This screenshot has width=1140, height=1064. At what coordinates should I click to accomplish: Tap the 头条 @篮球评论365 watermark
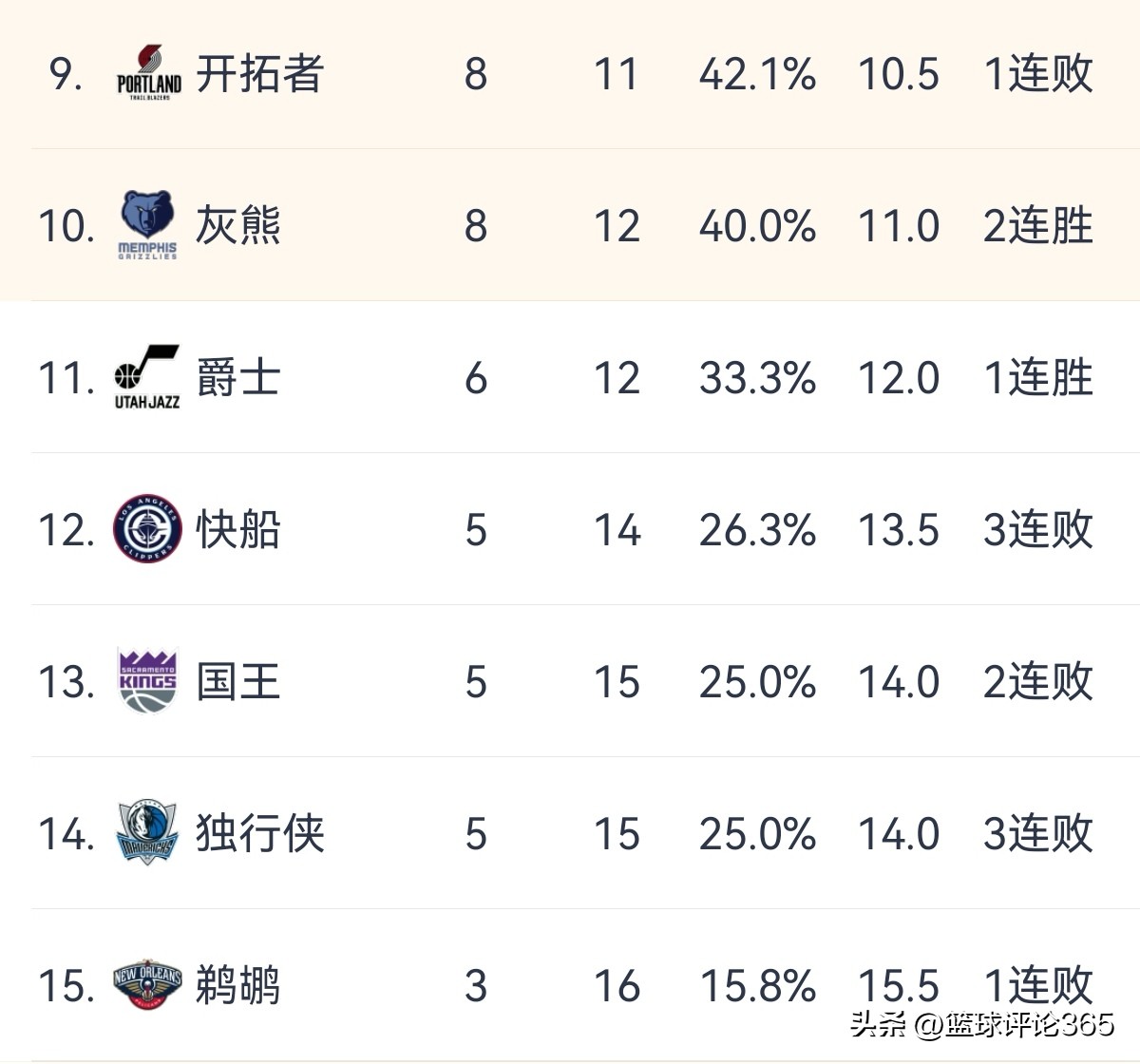click(981, 1024)
